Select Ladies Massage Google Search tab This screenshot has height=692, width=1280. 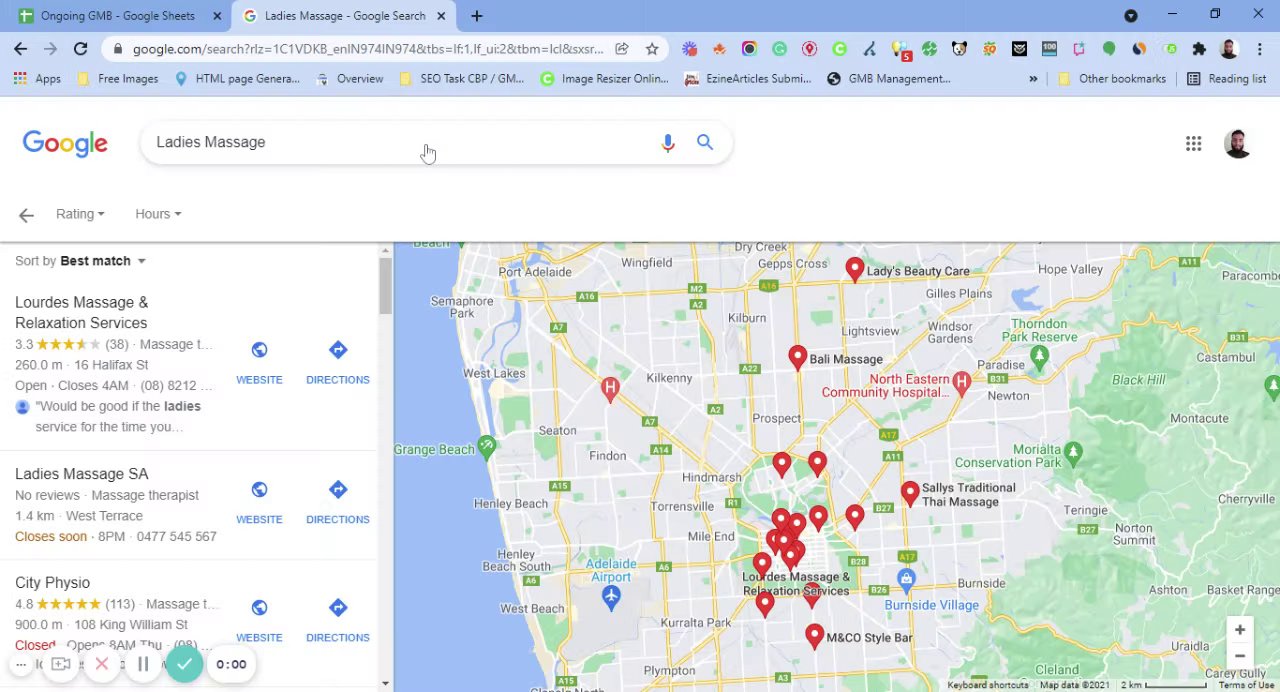[x=342, y=16]
